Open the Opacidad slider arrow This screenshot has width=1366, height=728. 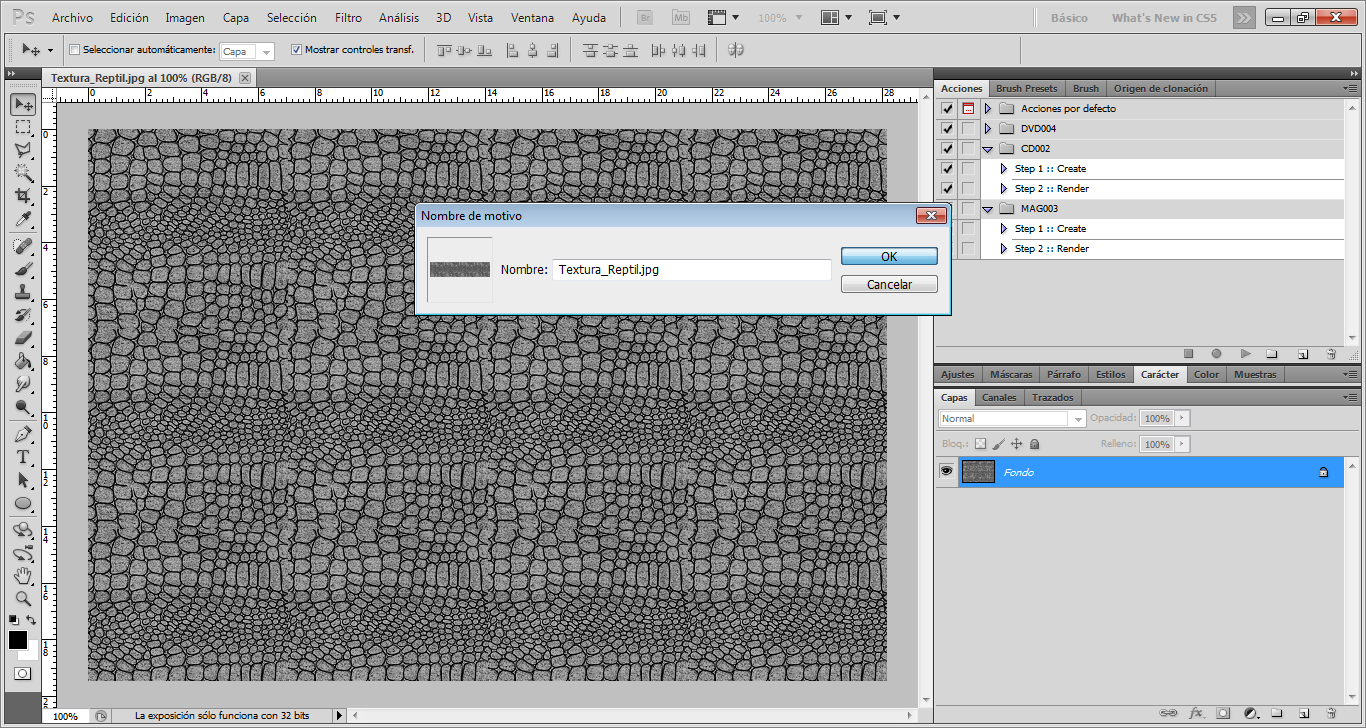[x=1182, y=418]
